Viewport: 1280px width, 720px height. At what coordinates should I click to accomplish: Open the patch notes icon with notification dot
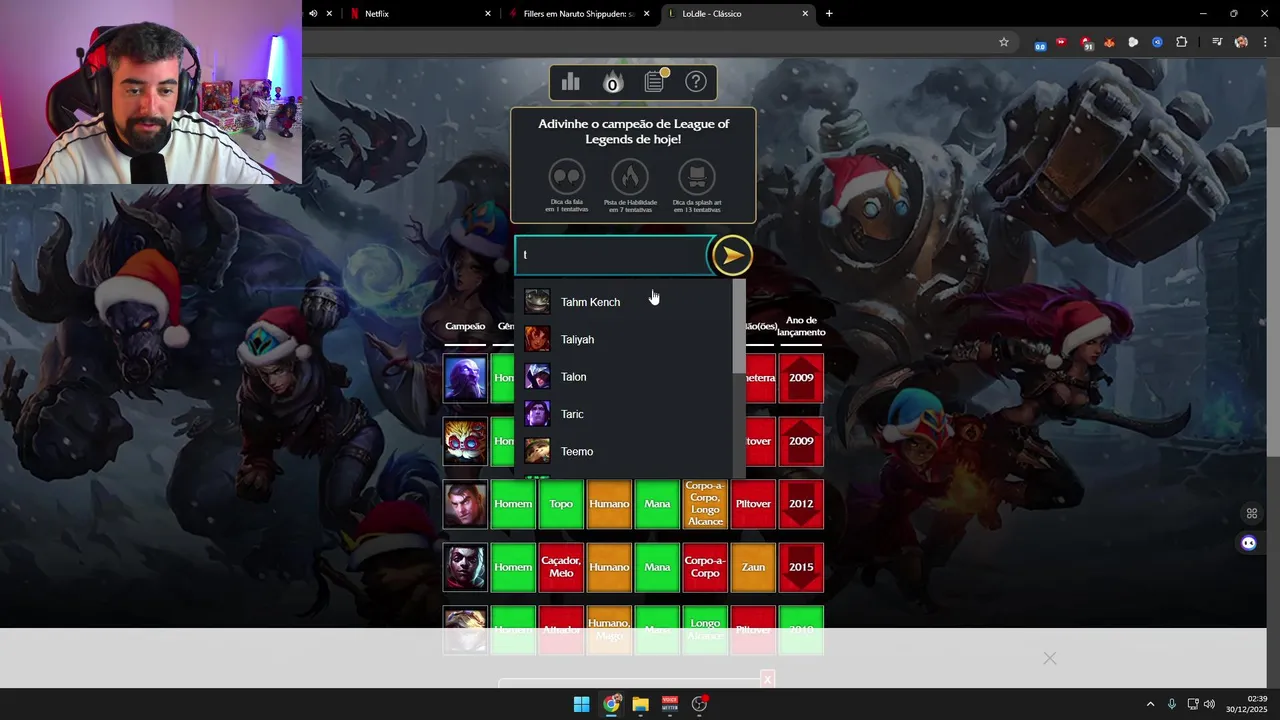point(655,81)
